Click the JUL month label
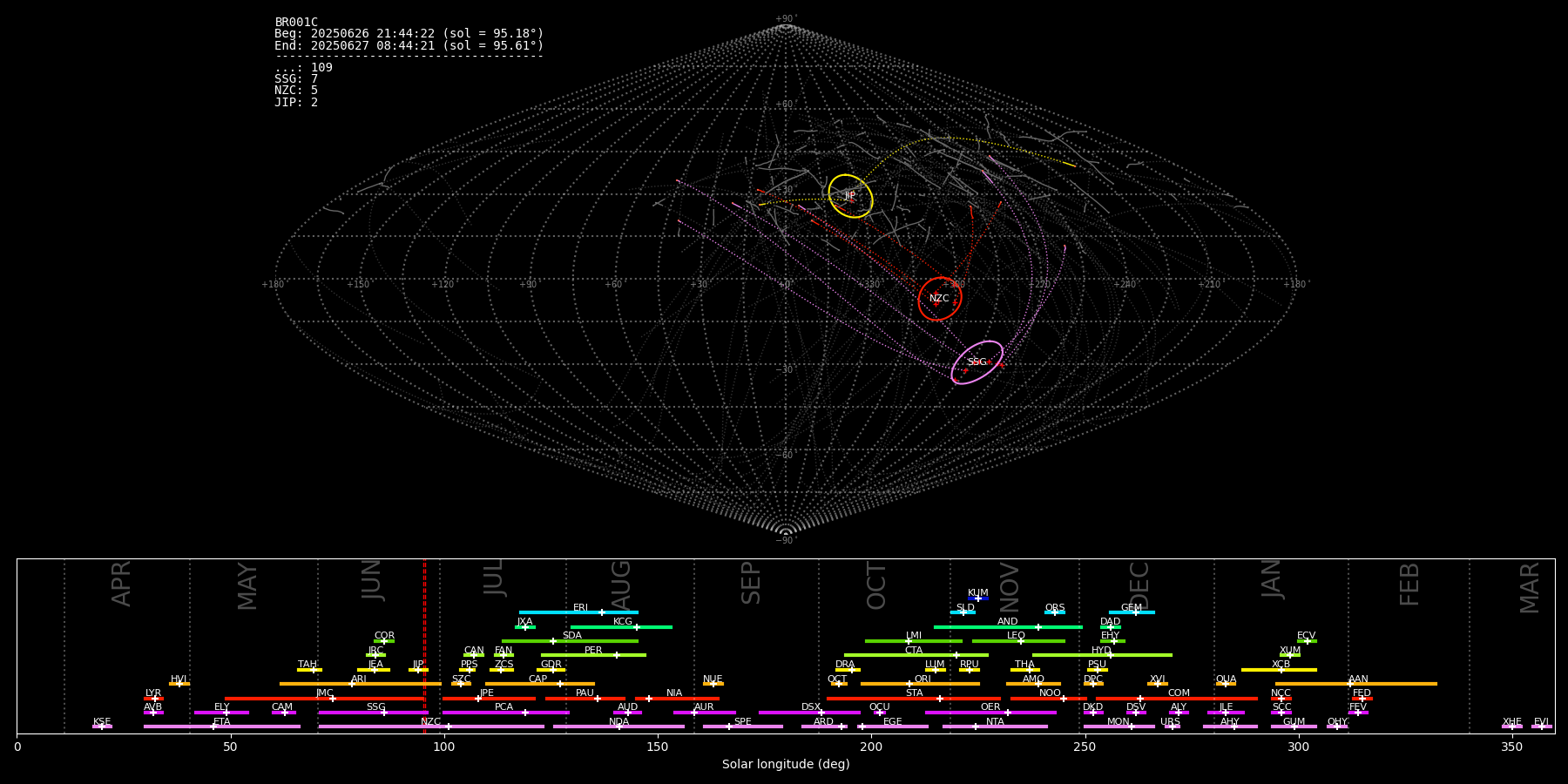The image size is (1568, 784). [x=494, y=578]
